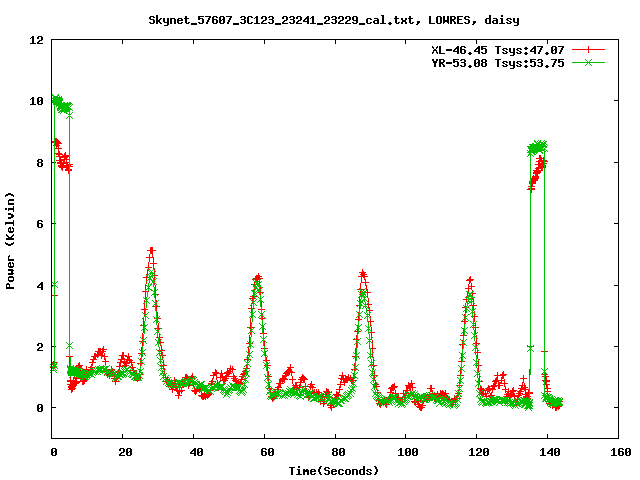Click the y-axis tick label 4
The image size is (640, 480).
click(40, 286)
